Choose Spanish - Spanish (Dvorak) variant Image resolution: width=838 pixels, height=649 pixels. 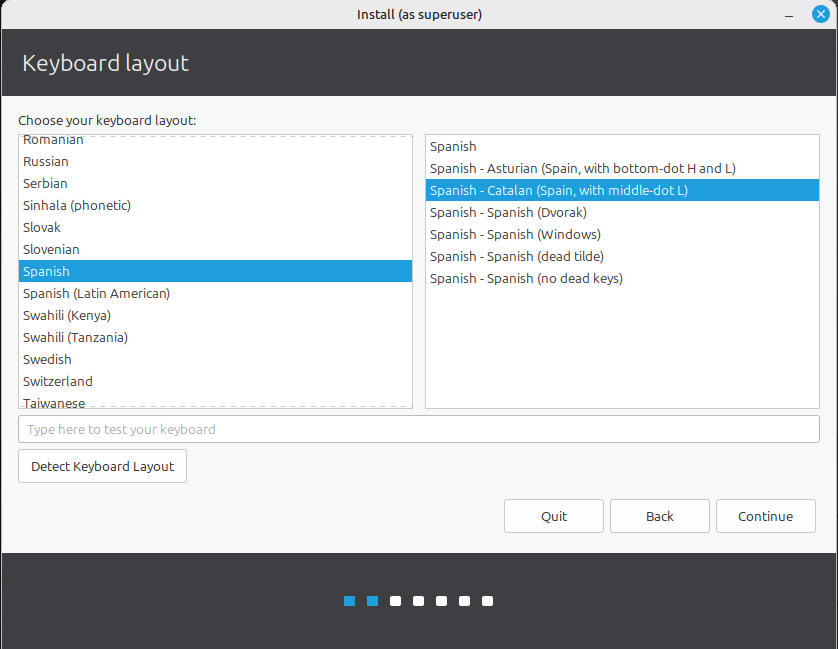508,212
